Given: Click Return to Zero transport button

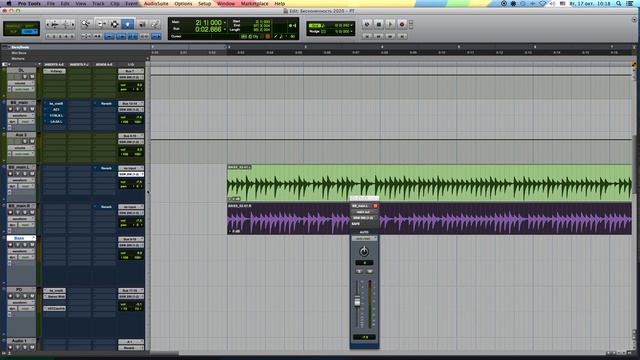Looking at the screenshot, I should 367,36.
